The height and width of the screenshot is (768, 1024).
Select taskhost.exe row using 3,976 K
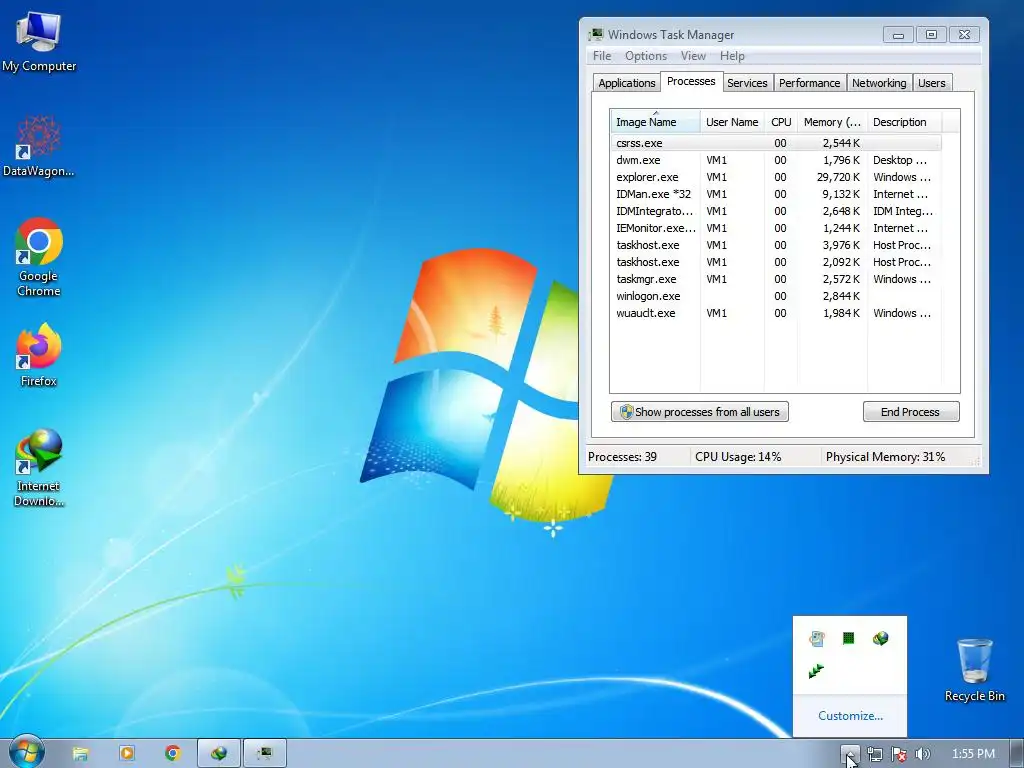pos(776,245)
